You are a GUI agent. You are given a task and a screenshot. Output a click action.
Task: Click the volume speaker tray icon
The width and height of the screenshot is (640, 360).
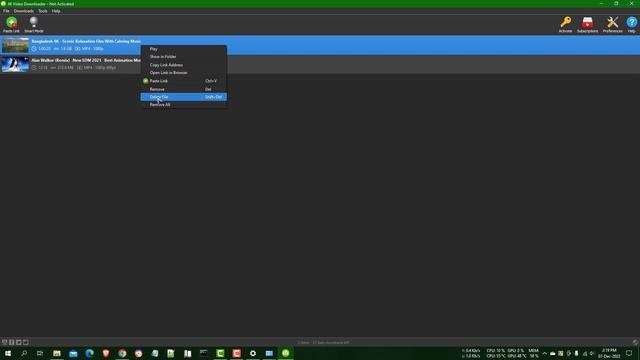[x=592, y=353]
